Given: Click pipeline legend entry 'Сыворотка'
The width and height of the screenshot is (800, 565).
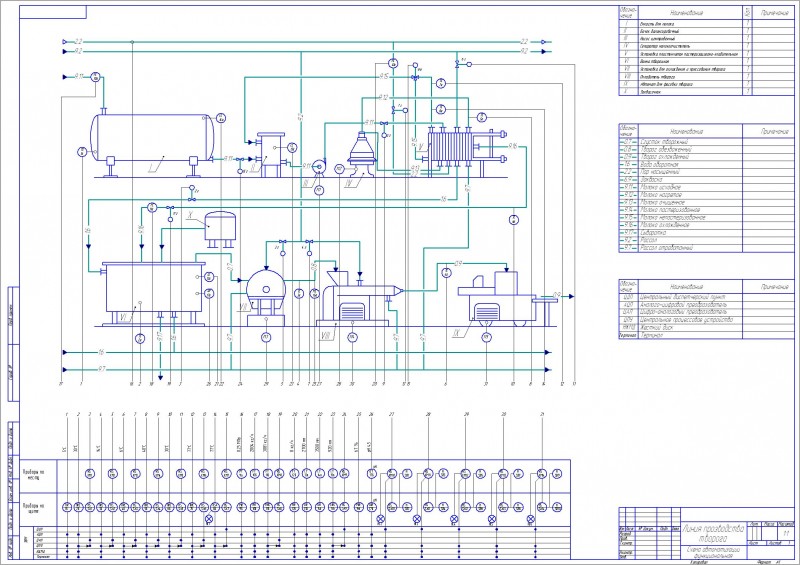Looking at the screenshot, I should 707,232.
